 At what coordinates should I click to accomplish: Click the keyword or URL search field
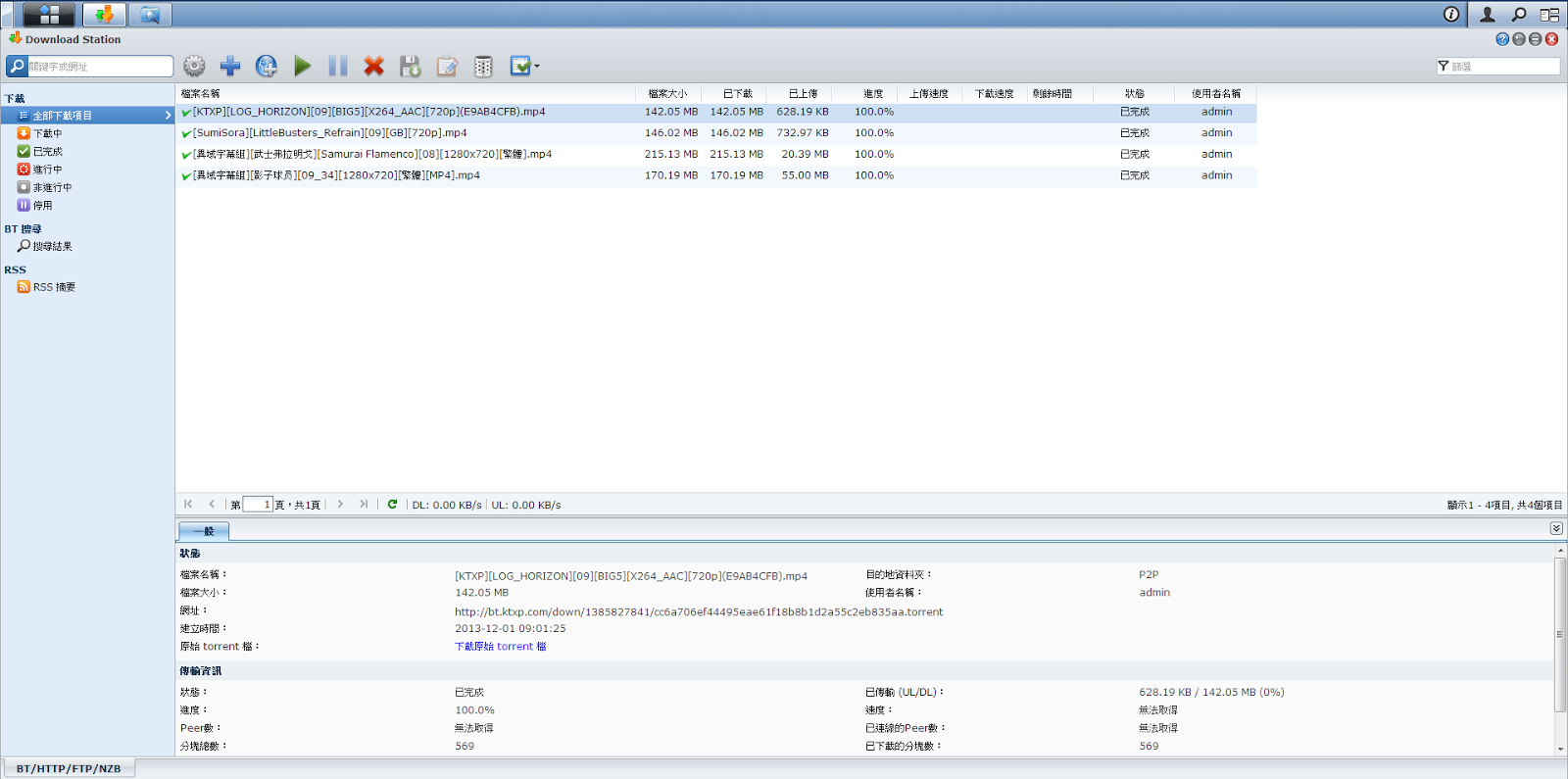(100, 67)
